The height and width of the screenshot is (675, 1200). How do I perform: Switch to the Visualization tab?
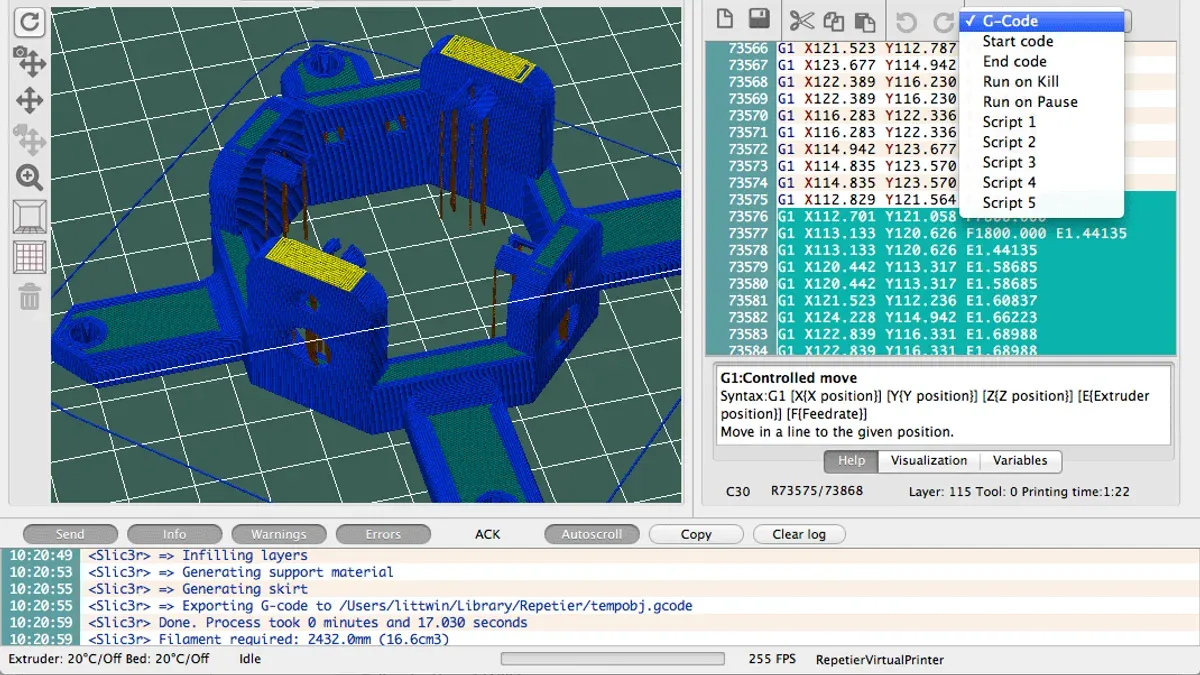point(929,461)
